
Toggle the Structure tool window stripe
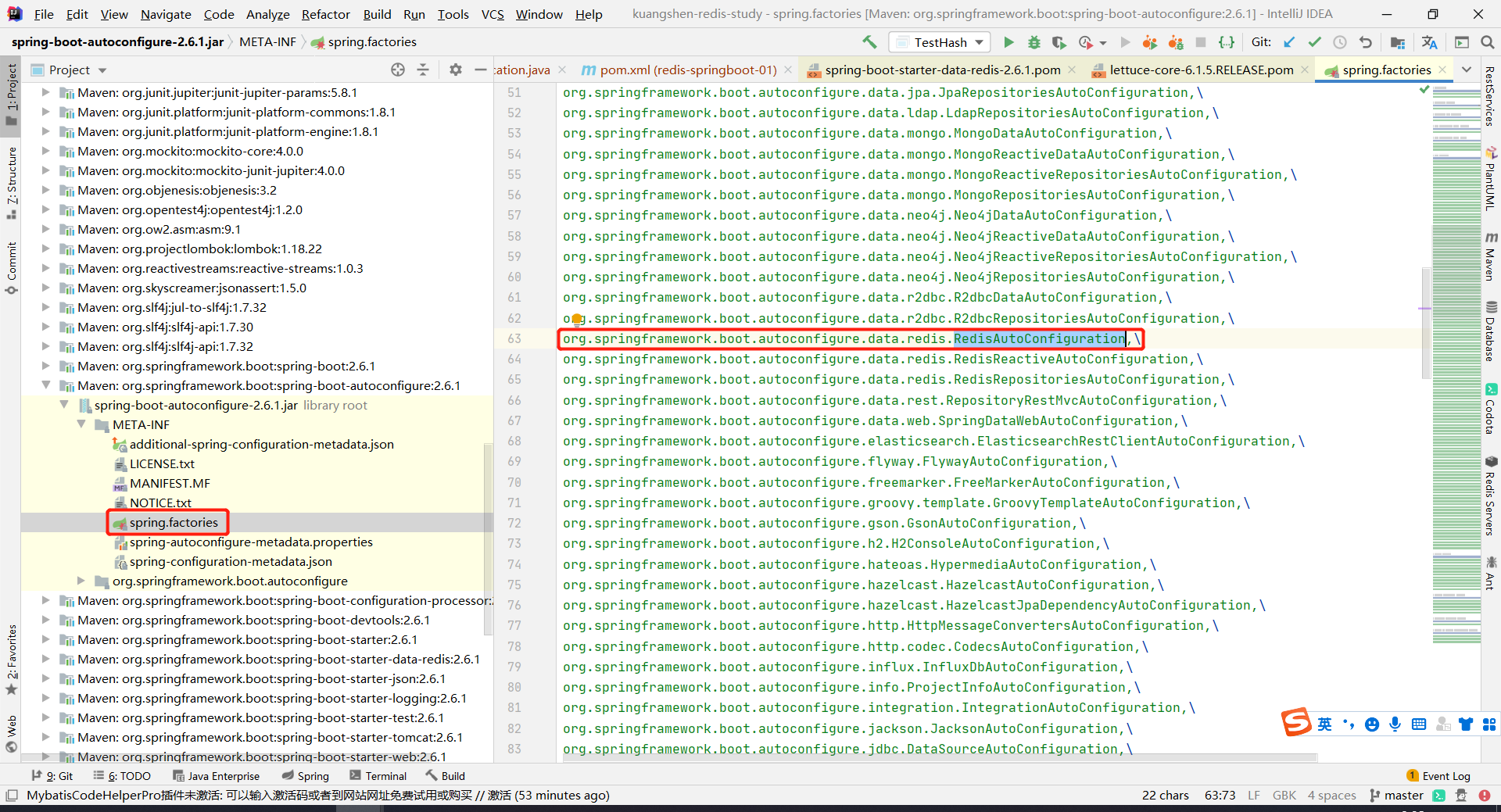pyautogui.click(x=12, y=182)
